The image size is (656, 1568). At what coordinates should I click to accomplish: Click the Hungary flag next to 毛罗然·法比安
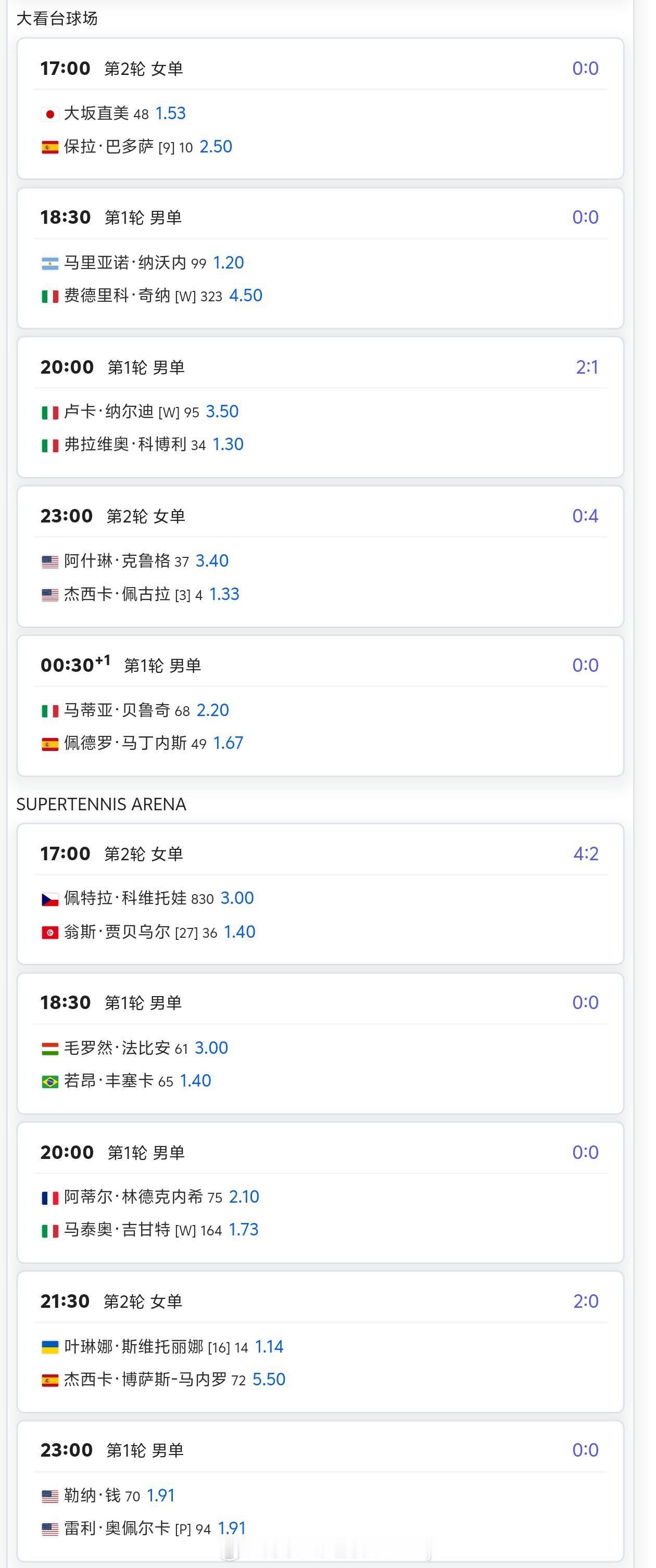(50, 1048)
